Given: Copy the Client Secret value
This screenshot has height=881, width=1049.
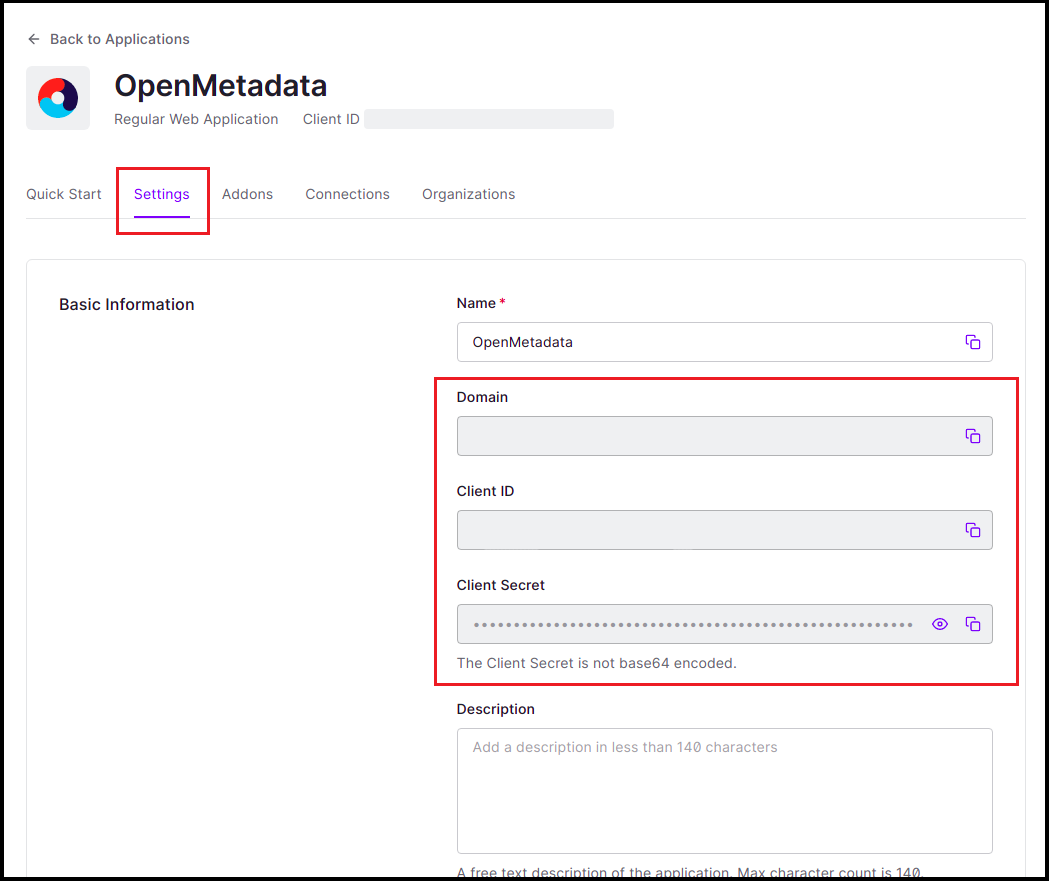Looking at the screenshot, I should (972, 624).
